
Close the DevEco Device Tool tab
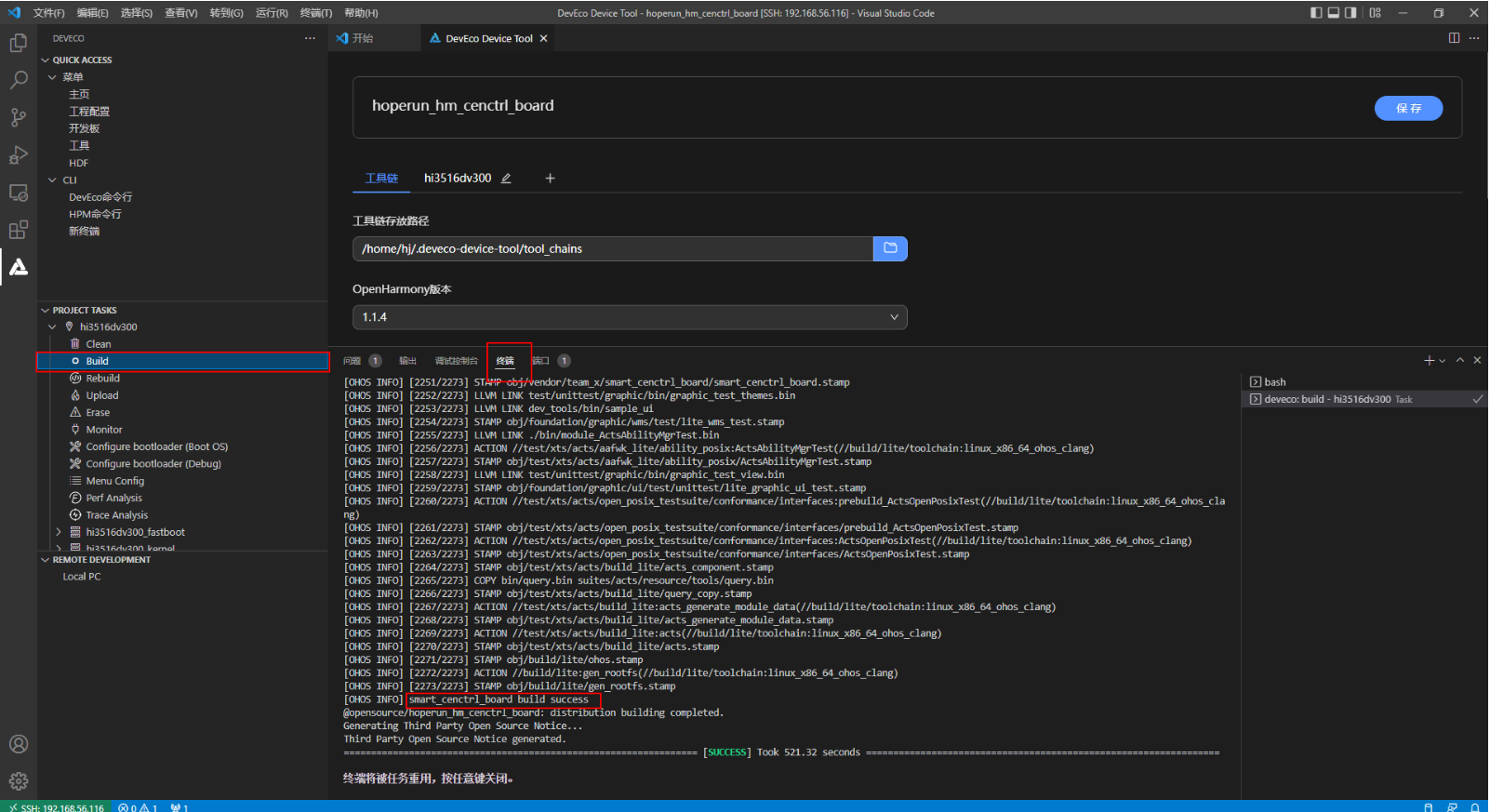[x=543, y=38]
